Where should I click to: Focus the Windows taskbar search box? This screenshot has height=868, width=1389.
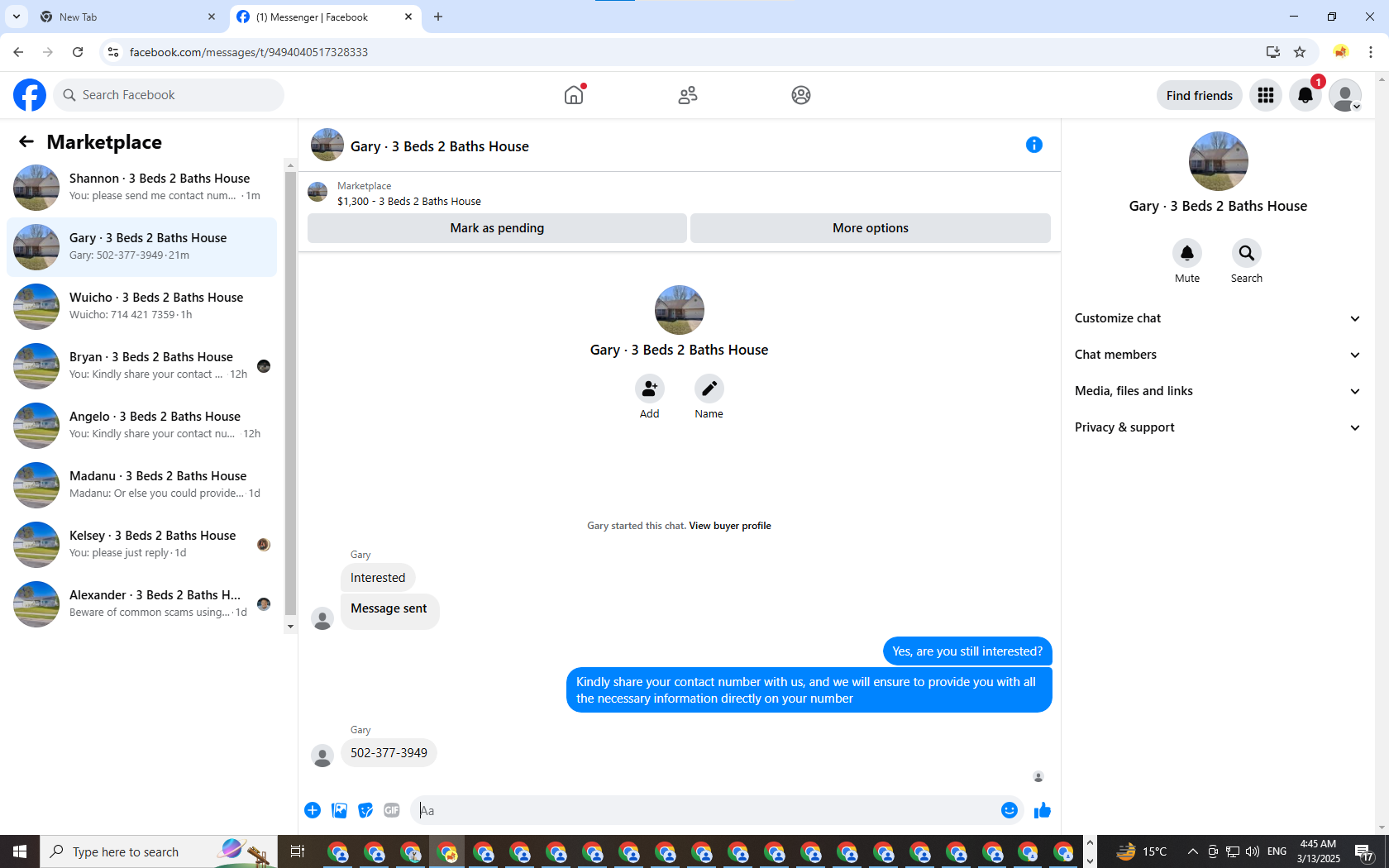[159, 851]
